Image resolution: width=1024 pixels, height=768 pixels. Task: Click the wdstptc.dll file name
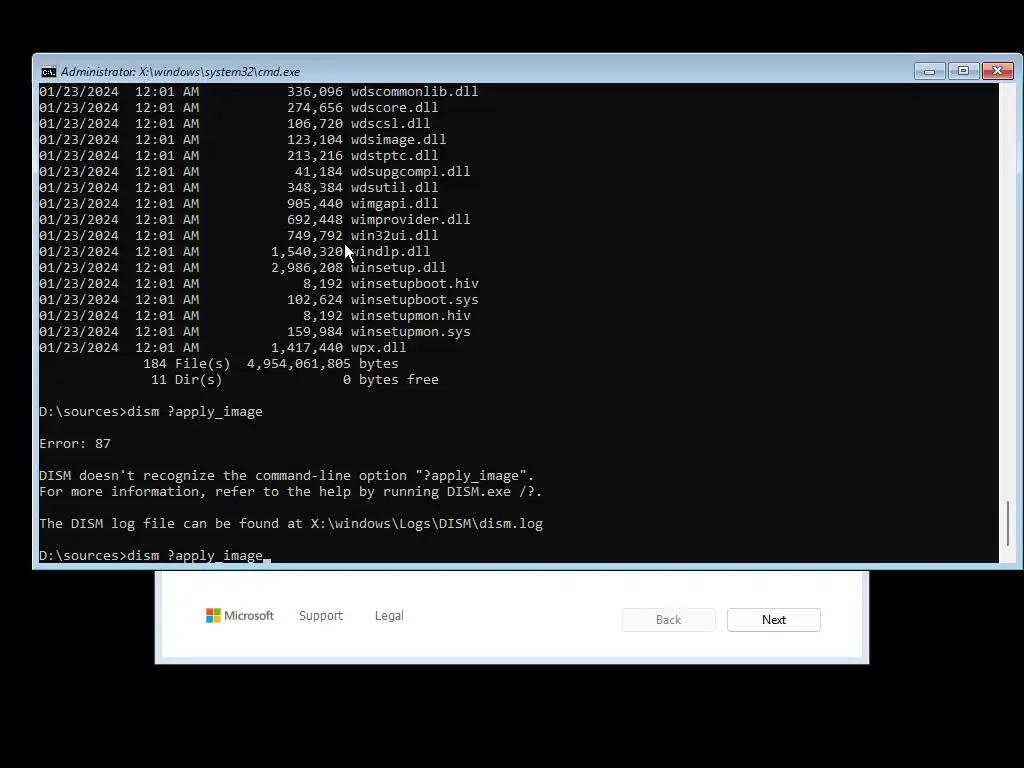[394, 155]
